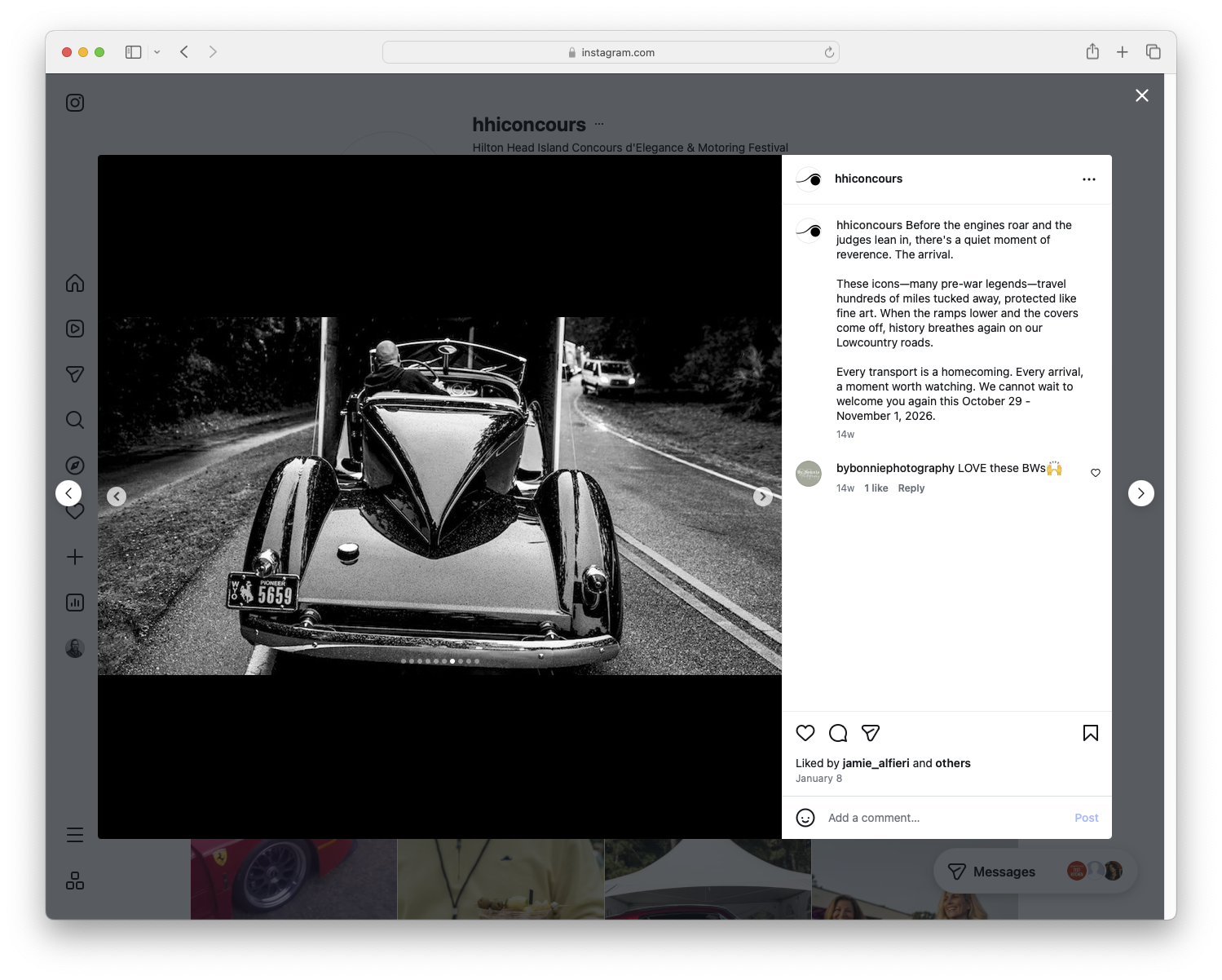Image resolution: width=1222 pixels, height=980 pixels.
Task: Open Direct messages from the sidebar
Action: click(x=75, y=373)
